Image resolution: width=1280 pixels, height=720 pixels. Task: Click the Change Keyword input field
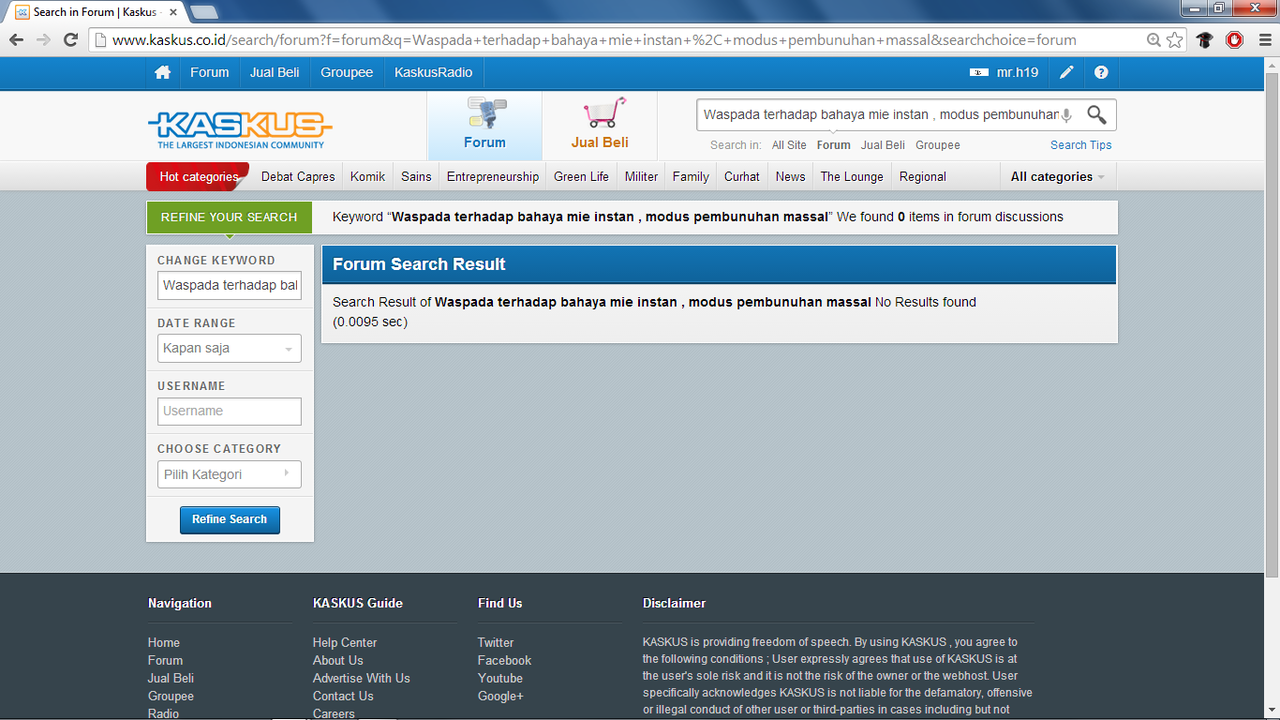pos(229,285)
